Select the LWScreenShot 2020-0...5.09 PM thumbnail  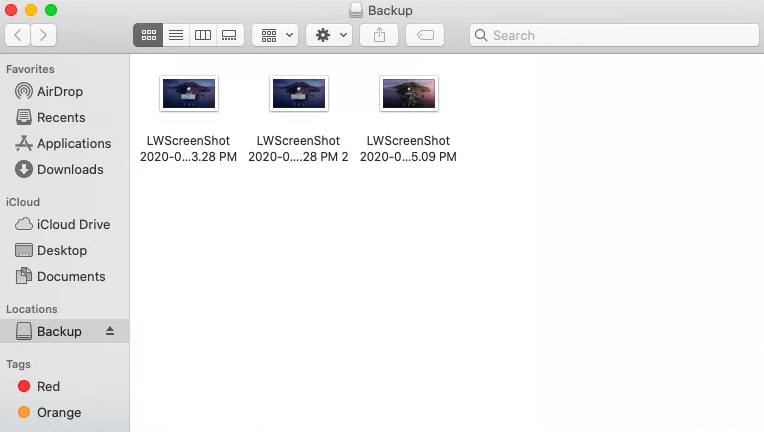coord(409,94)
